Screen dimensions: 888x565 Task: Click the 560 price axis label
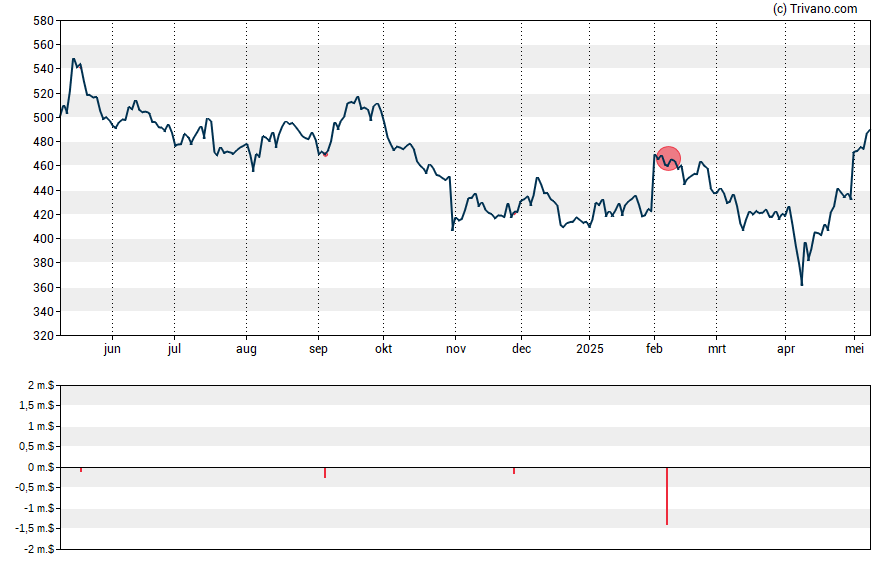44,45
